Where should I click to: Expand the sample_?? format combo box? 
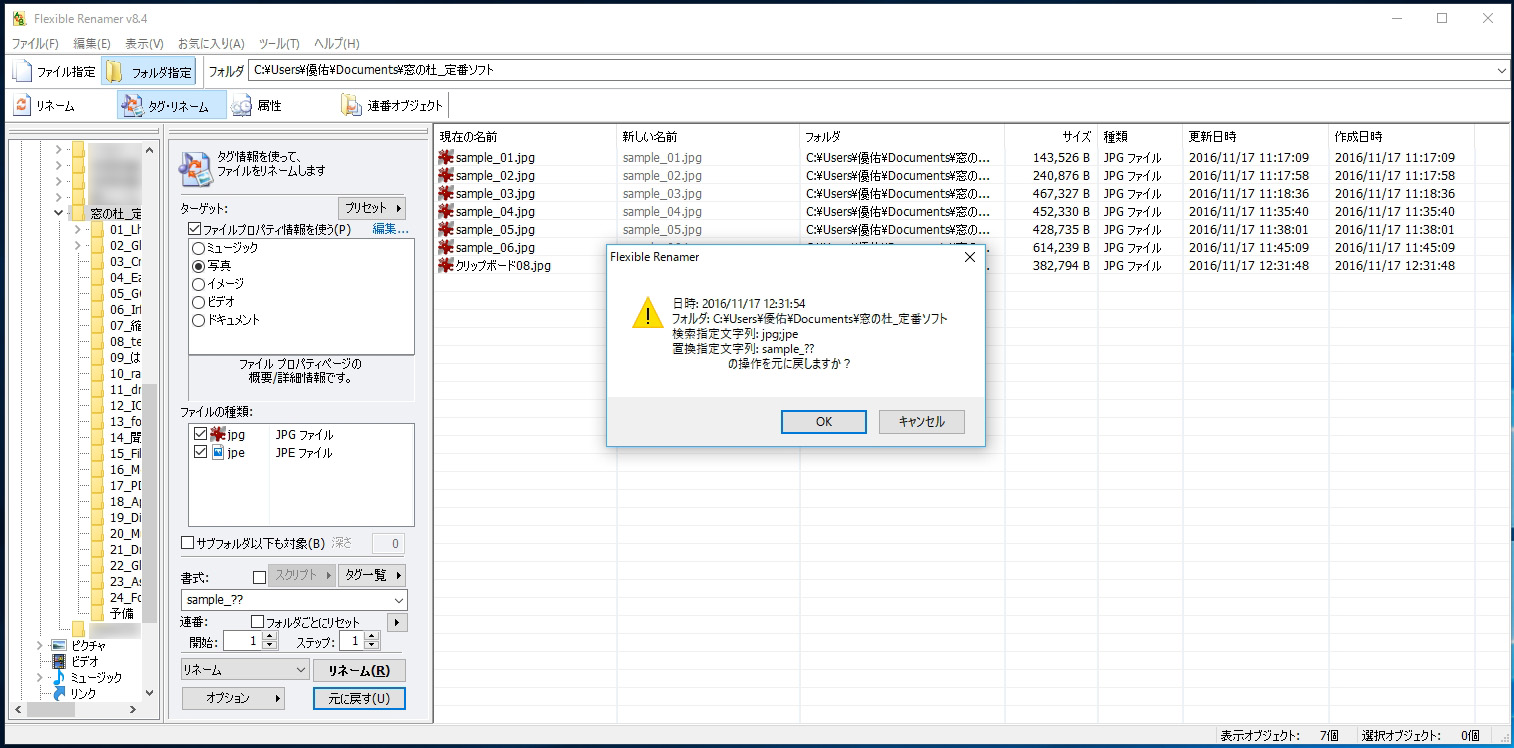[400, 600]
